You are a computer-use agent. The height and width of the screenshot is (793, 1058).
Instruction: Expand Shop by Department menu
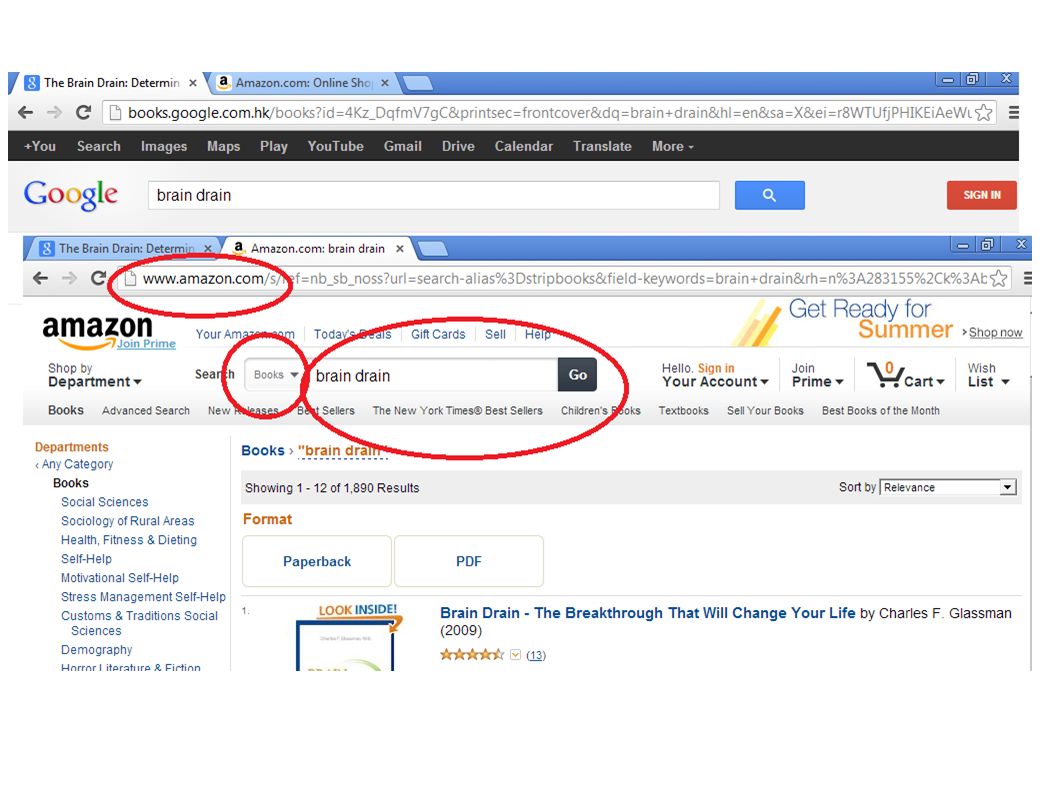coord(94,375)
